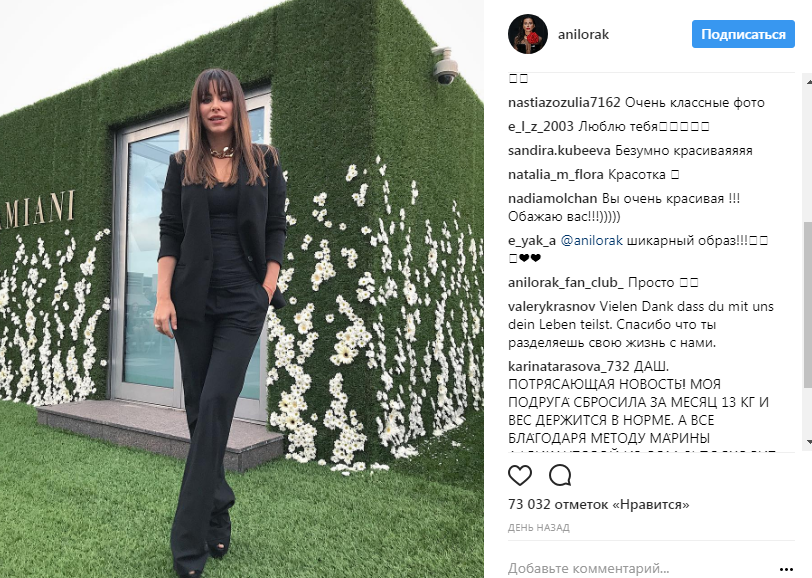
Task: View the 73 032 likes list
Action: (599, 504)
